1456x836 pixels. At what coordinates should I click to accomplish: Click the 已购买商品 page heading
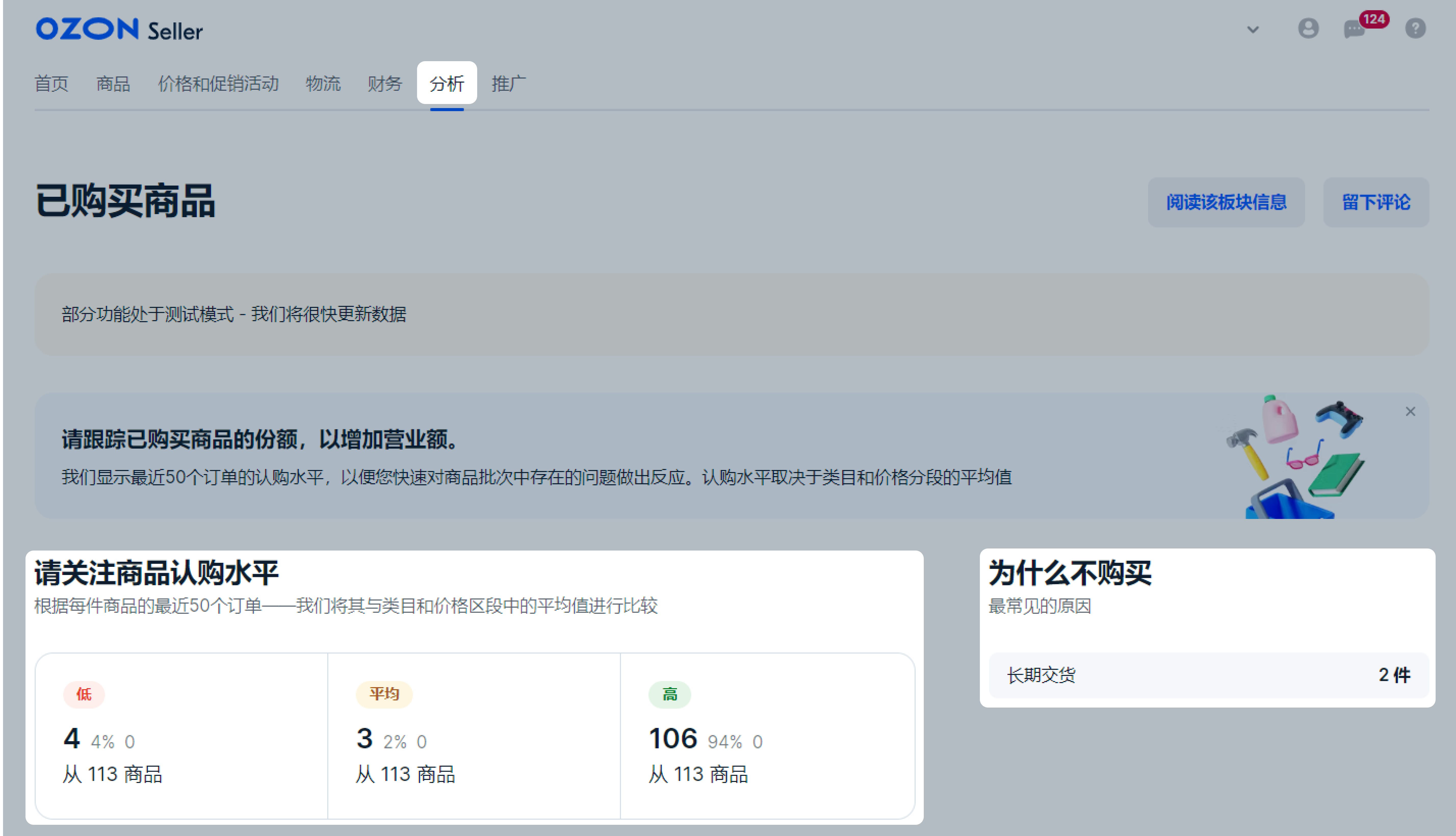(125, 201)
